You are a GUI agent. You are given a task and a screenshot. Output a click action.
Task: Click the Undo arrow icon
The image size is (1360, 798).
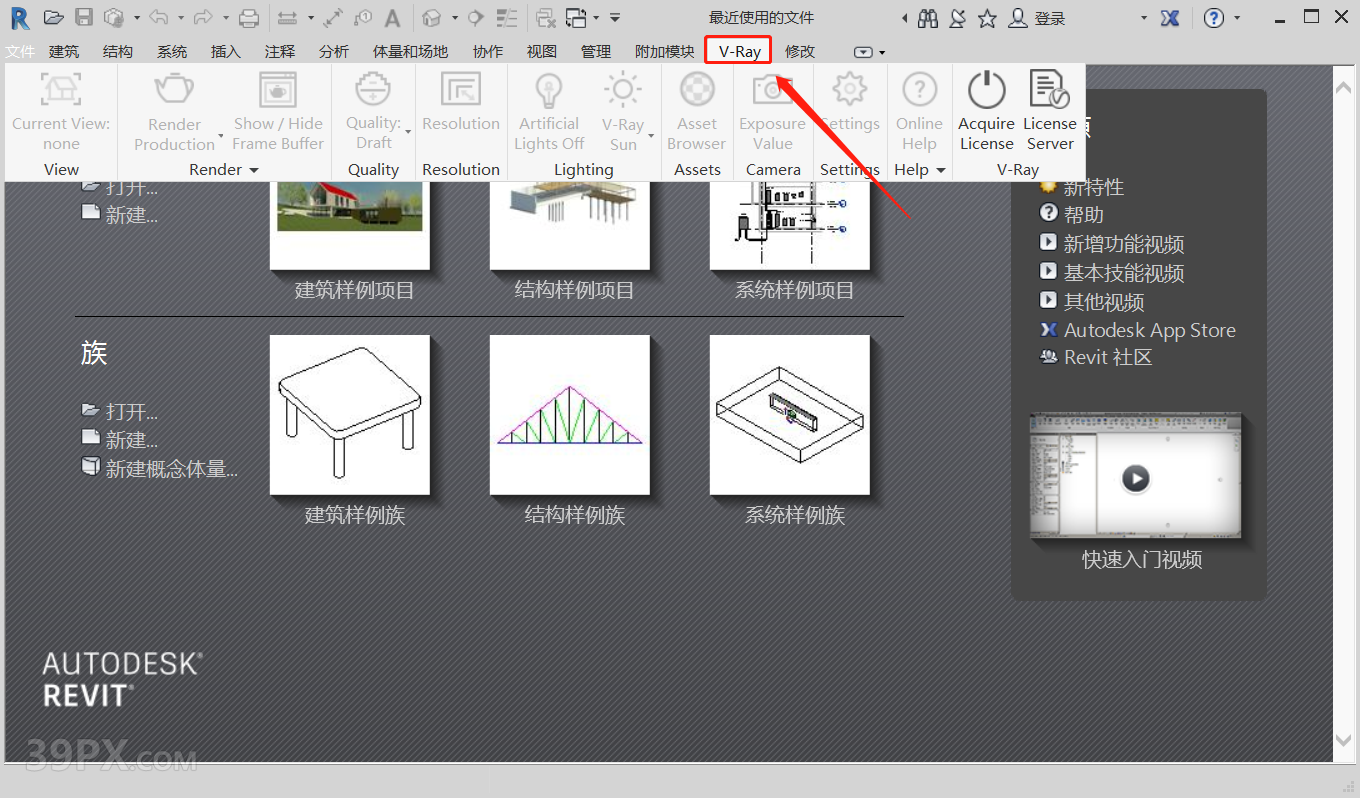159,17
